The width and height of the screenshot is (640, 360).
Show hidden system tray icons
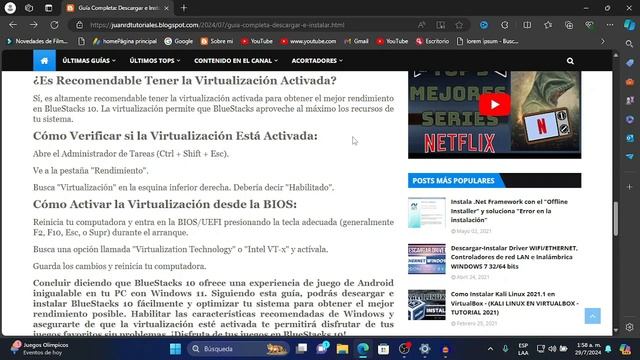(490, 349)
